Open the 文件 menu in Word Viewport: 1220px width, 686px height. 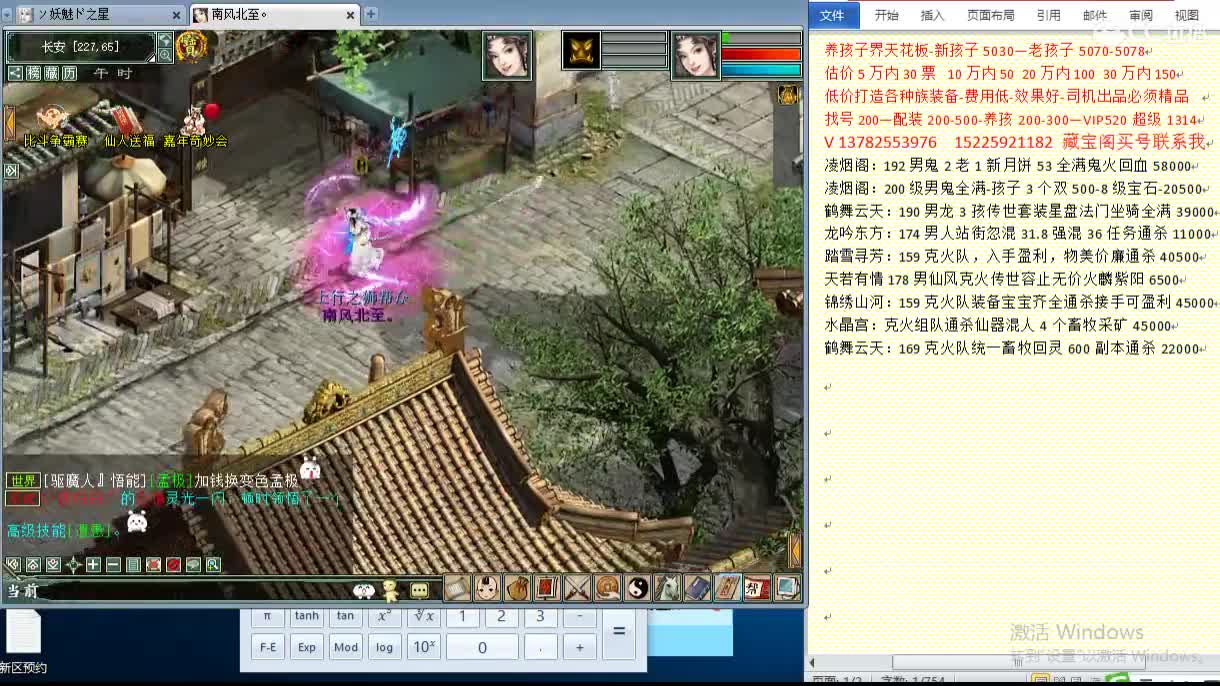[x=832, y=15]
